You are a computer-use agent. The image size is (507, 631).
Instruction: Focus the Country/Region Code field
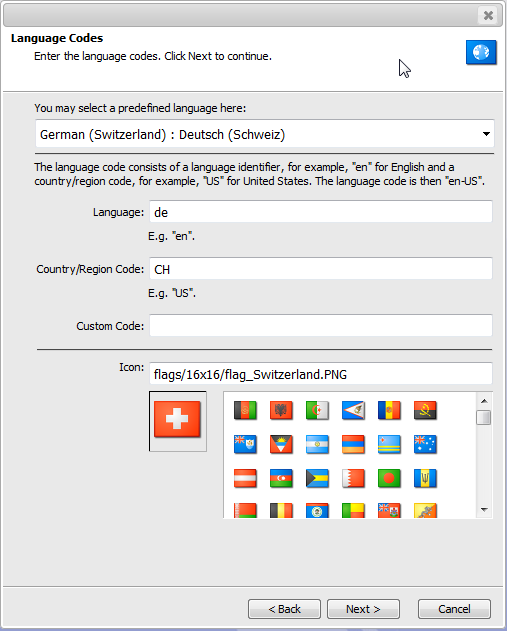(x=321, y=269)
